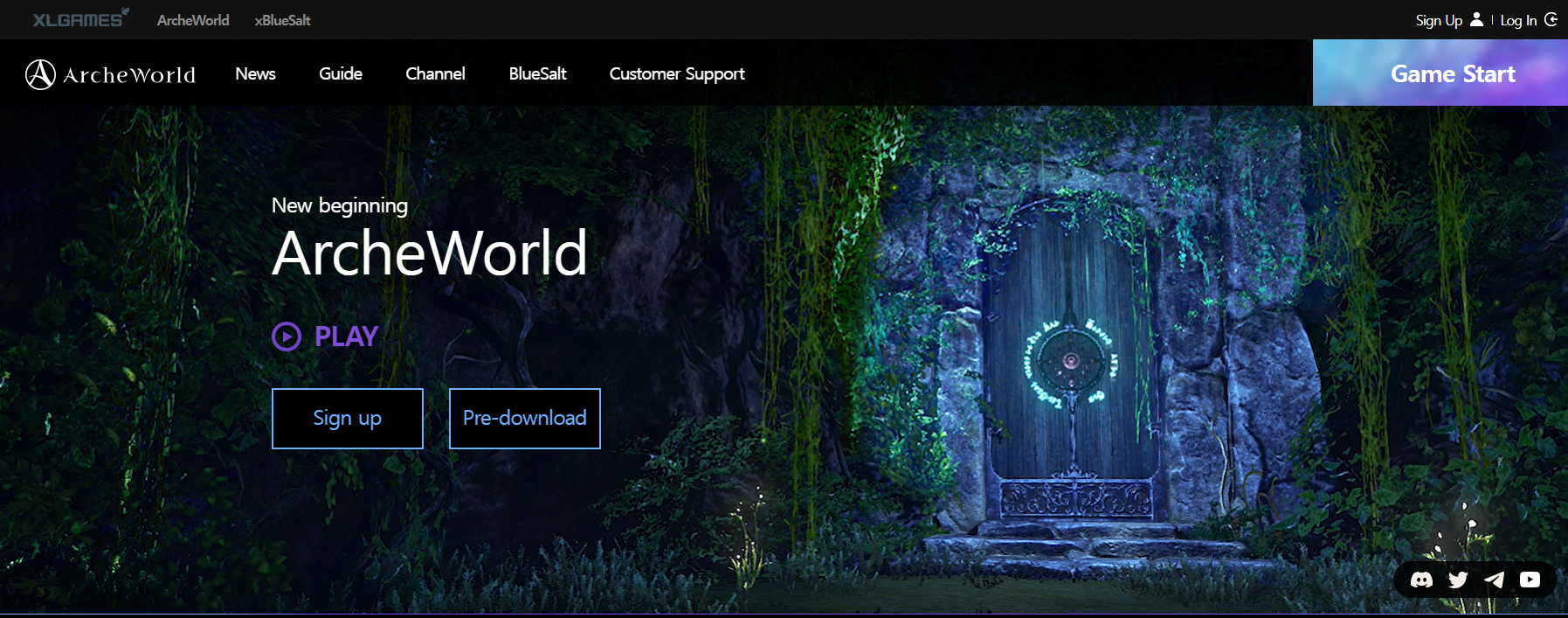Click the Sign Up link in top bar

[1439, 20]
